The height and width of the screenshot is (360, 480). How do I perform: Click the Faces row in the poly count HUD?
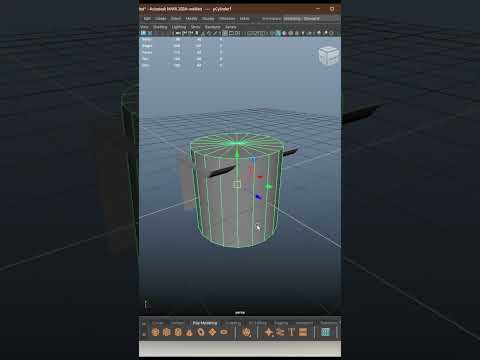pos(182,52)
